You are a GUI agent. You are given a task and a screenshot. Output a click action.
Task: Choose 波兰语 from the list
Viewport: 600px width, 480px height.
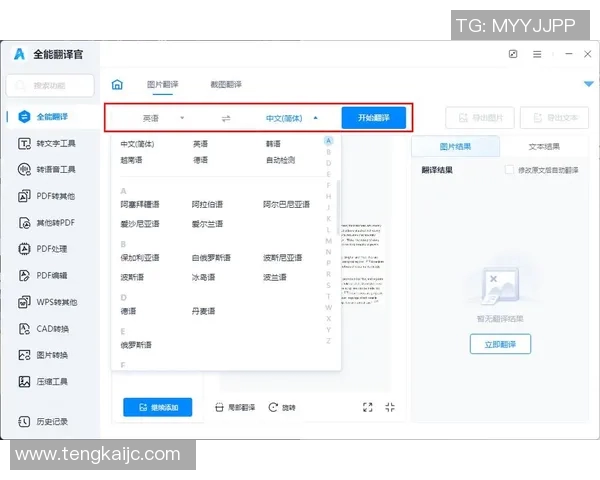(x=275, y=277)
